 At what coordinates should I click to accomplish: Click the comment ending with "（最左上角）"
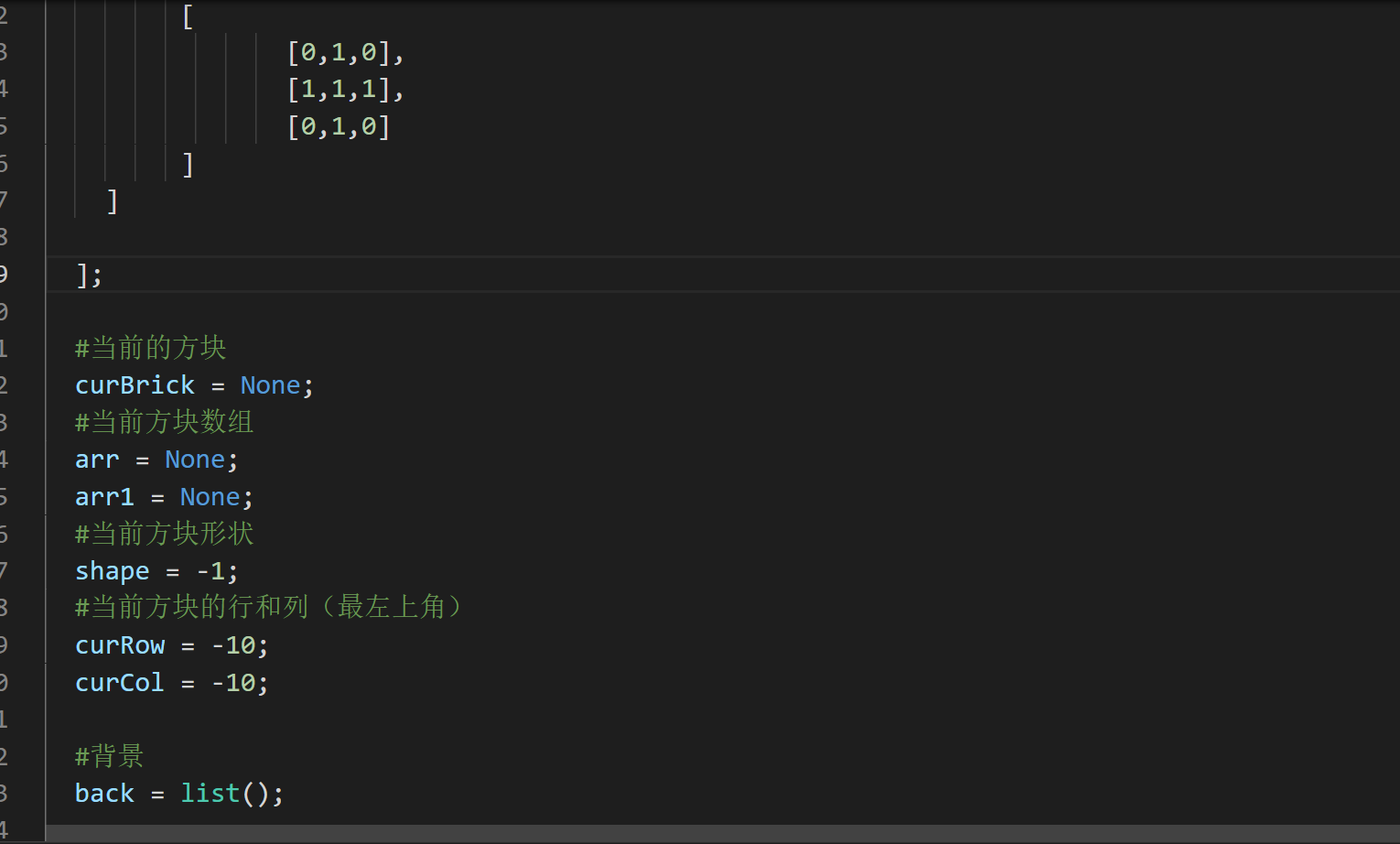pyautogui.click(x=270, y=607)
